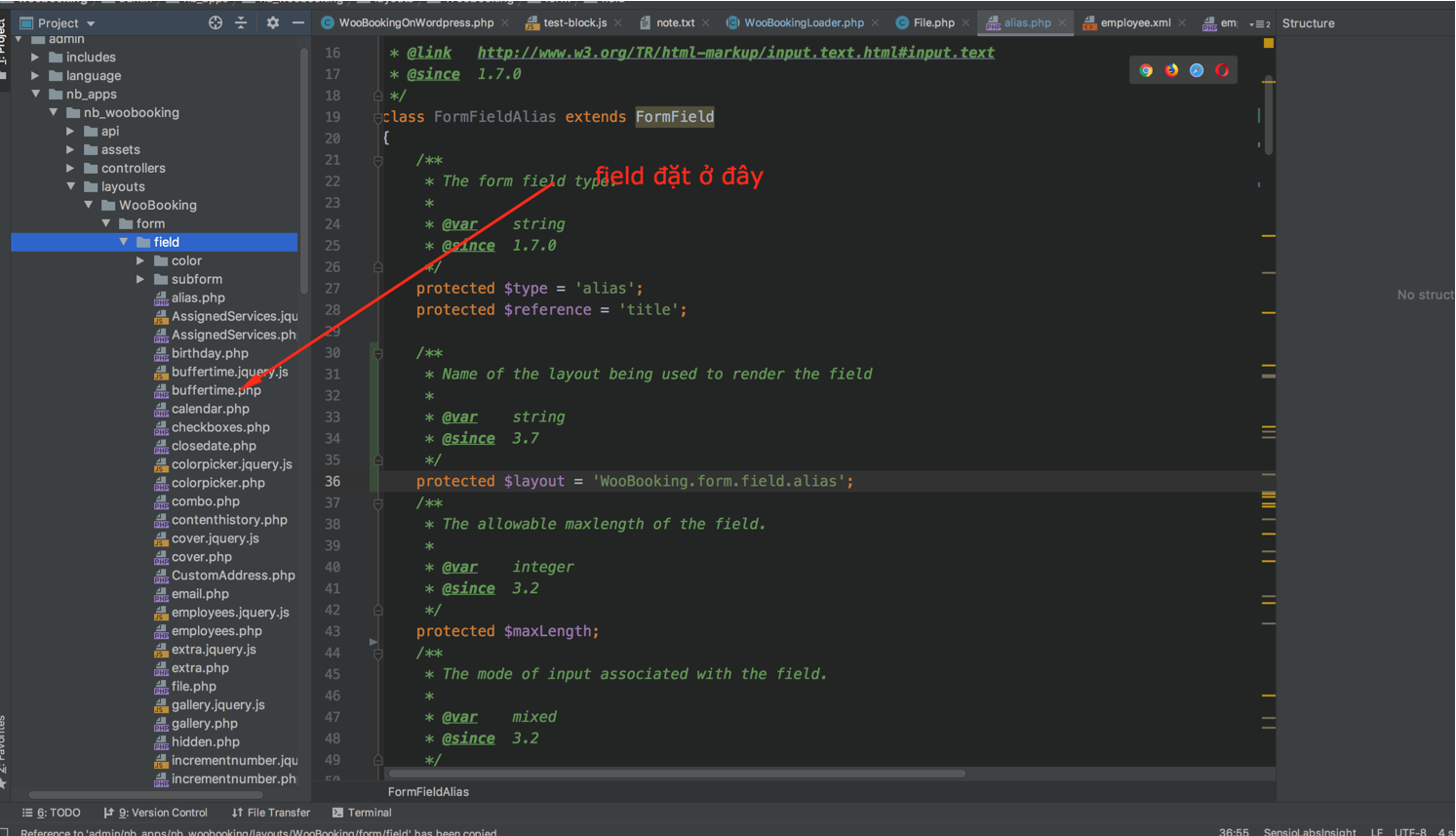Open the Terminal tool window

coord(362,813)
